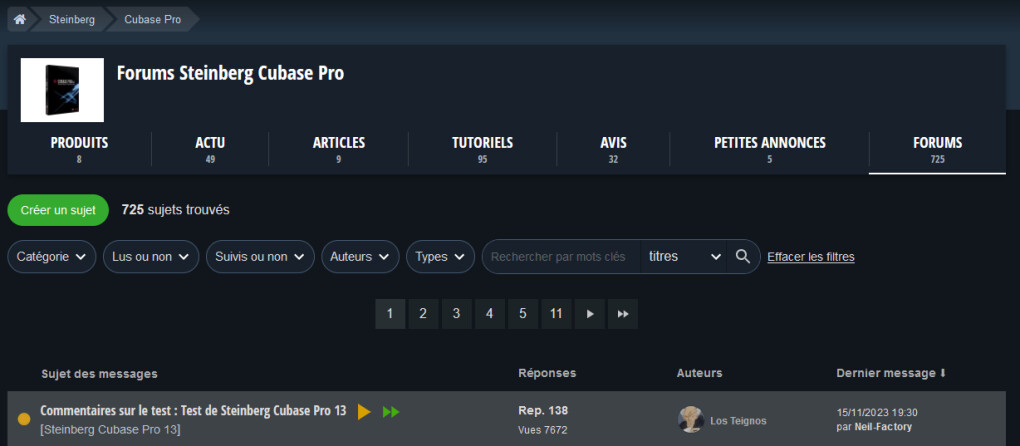Click the Forums Steinberg Cubase Pro heading
Viewport: 1020px width, 446px height.
click(230, 73)
